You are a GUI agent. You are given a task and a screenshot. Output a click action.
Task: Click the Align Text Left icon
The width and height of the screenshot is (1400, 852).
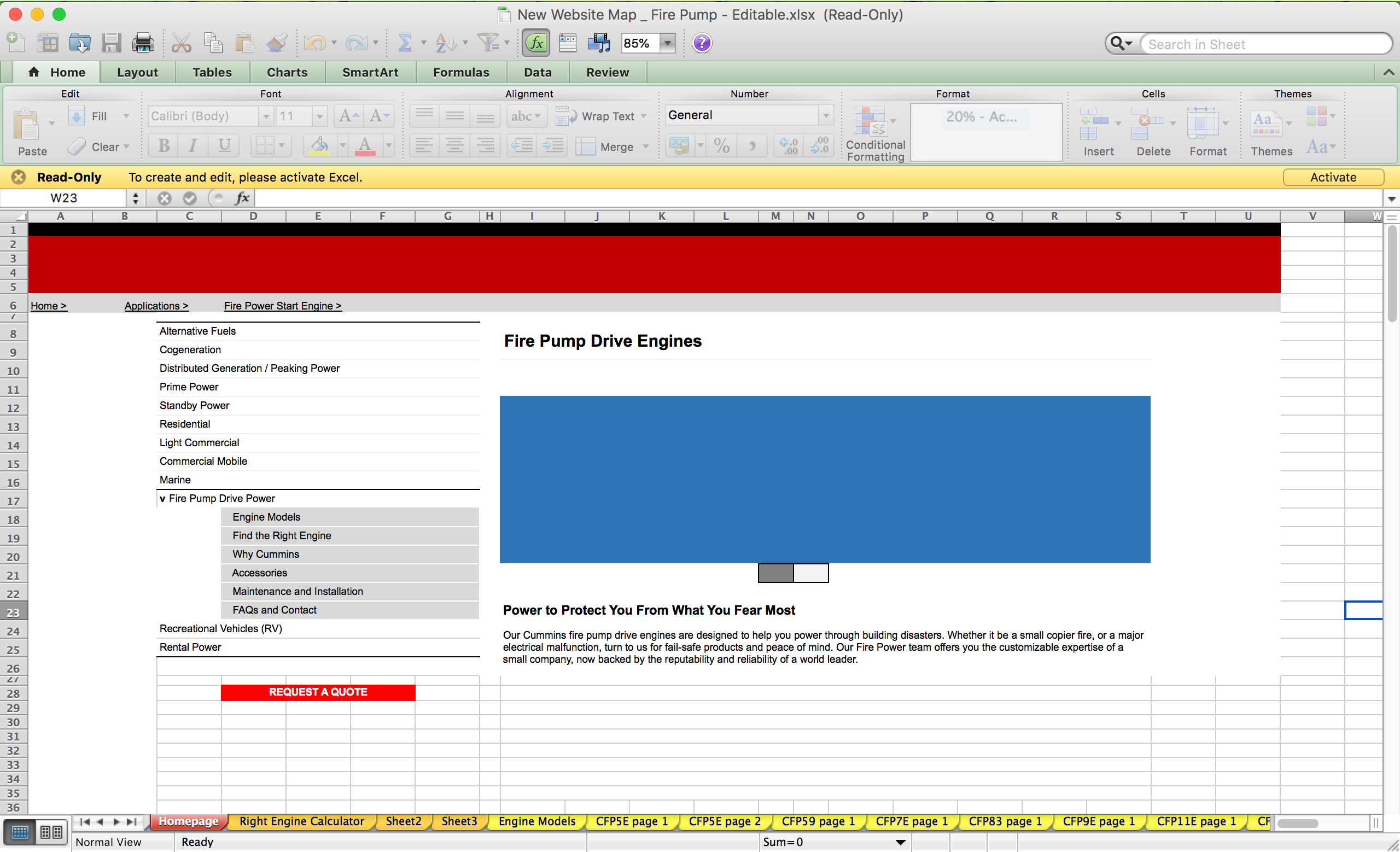[x=424, y=146]
